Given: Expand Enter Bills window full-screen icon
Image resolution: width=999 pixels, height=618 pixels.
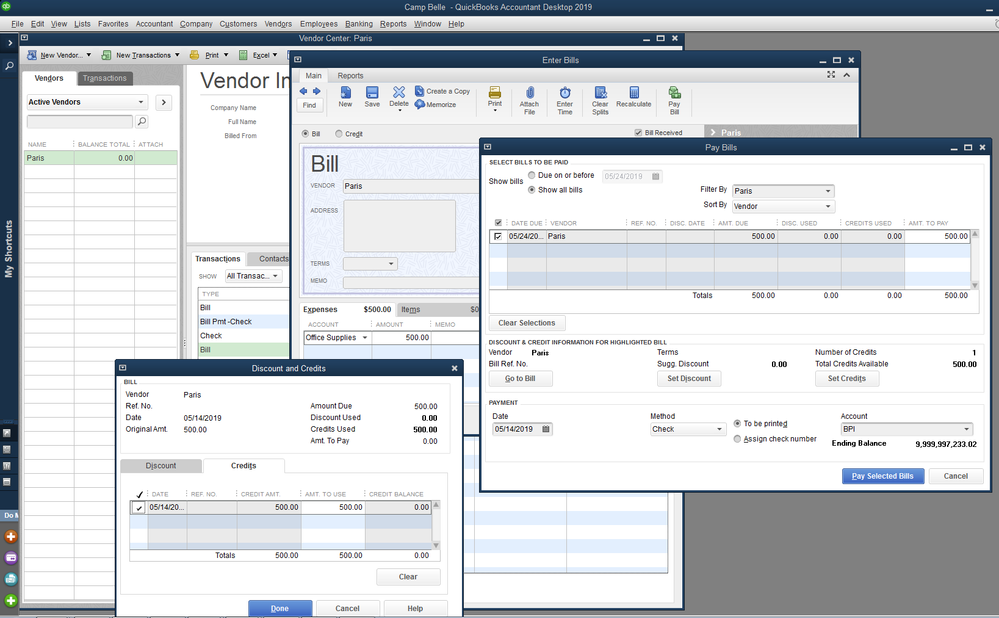Looking at the screenshot, I should [x=831, y=75].
